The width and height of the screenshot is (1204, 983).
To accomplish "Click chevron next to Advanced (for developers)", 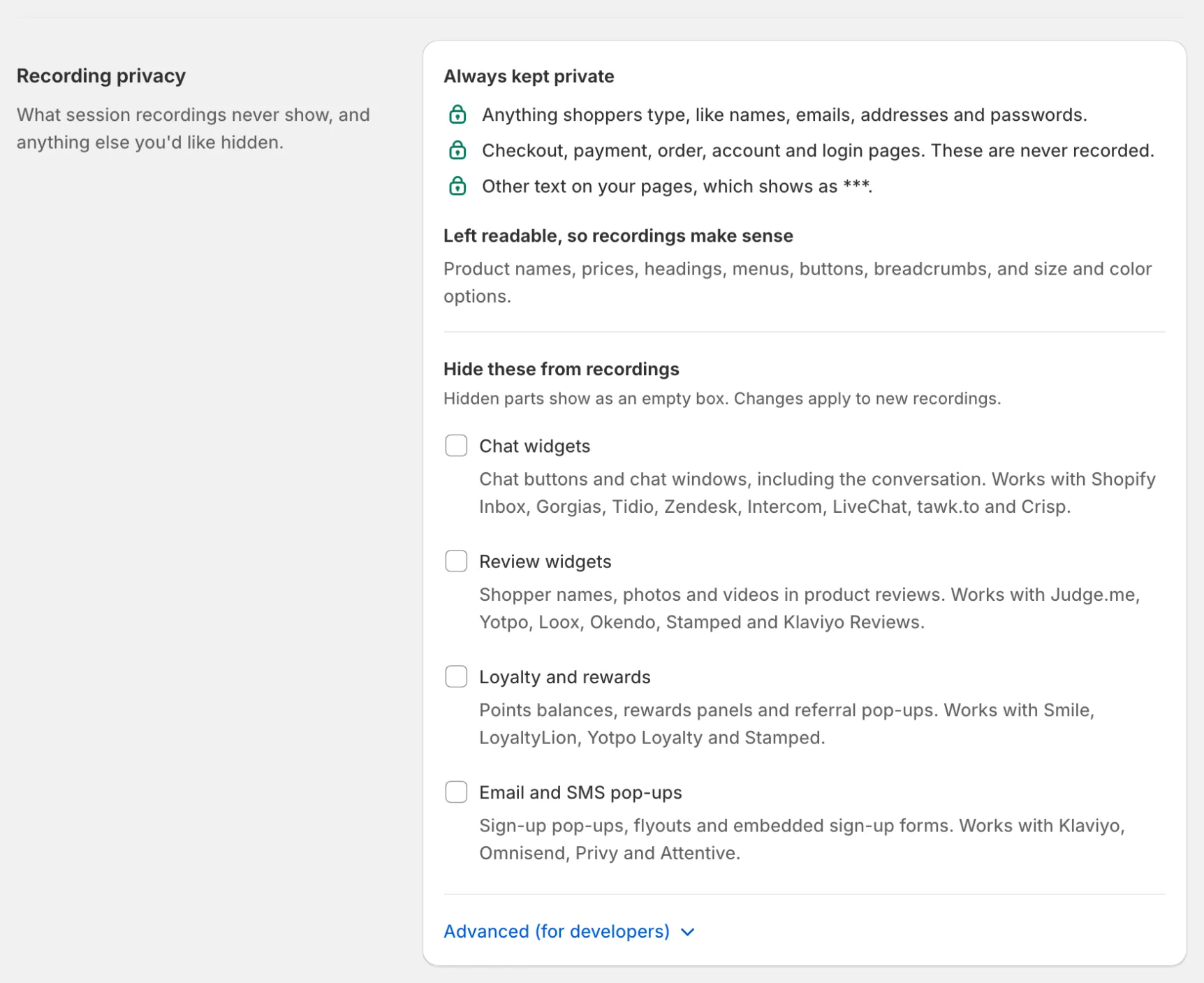I will click(688, 932).
